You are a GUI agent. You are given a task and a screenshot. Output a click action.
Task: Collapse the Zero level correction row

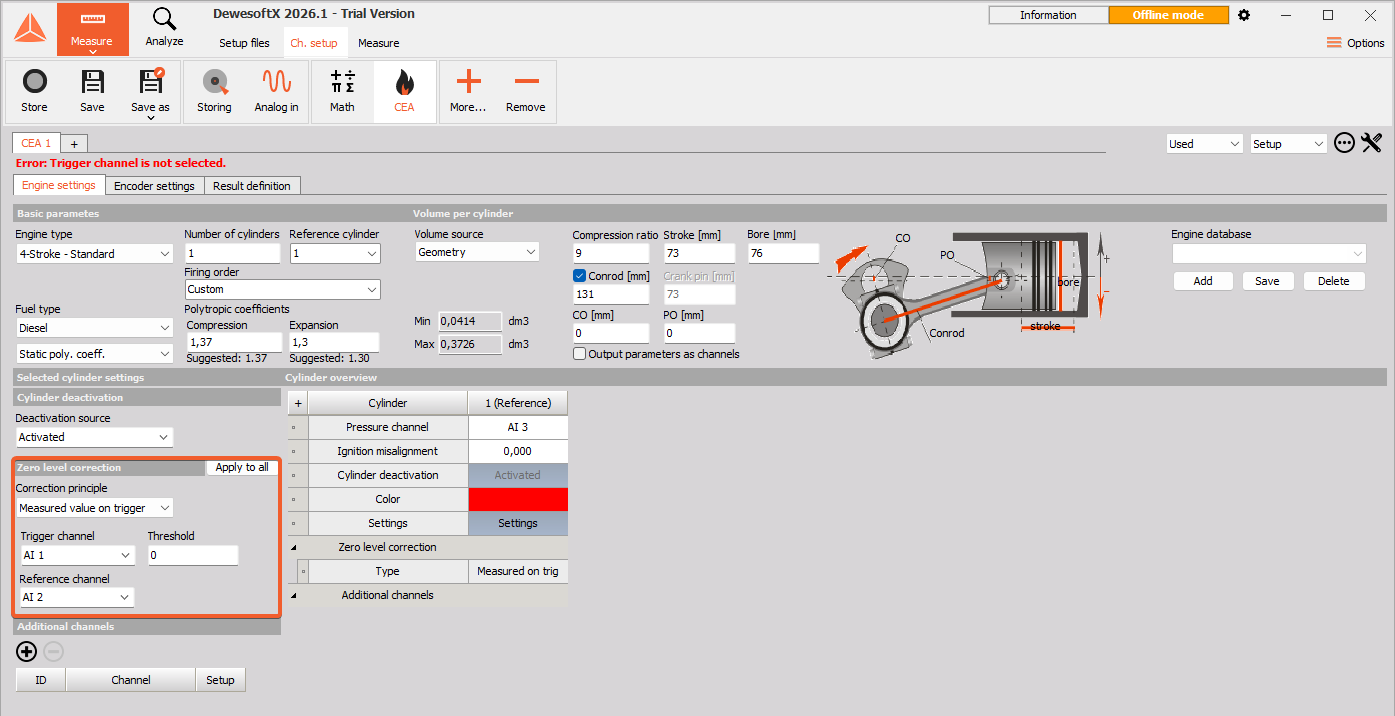(294, 548)
